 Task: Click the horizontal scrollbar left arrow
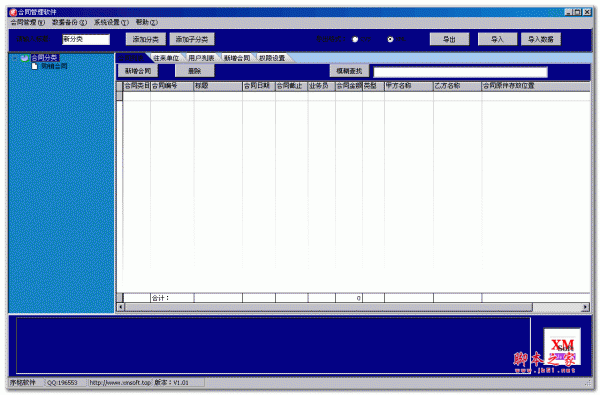pyautogui.click(x=121, y=307)
